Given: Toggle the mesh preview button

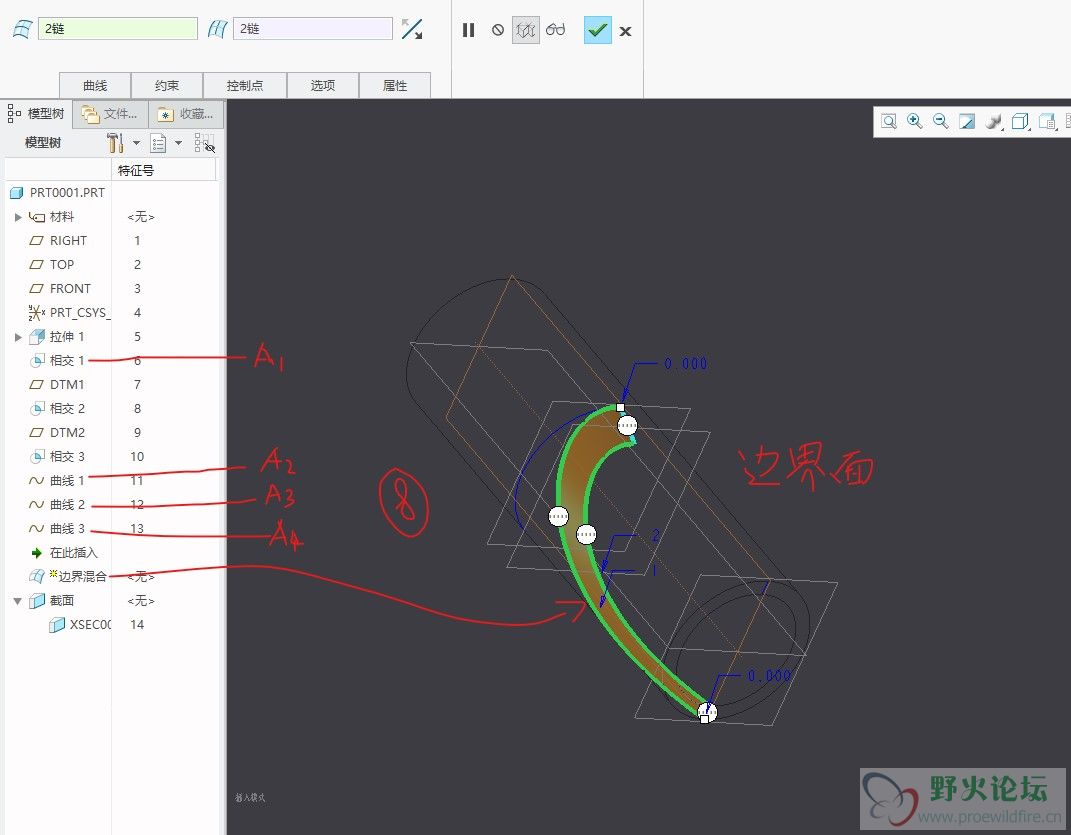Looking at the screenshot, I should click(526, 30).
